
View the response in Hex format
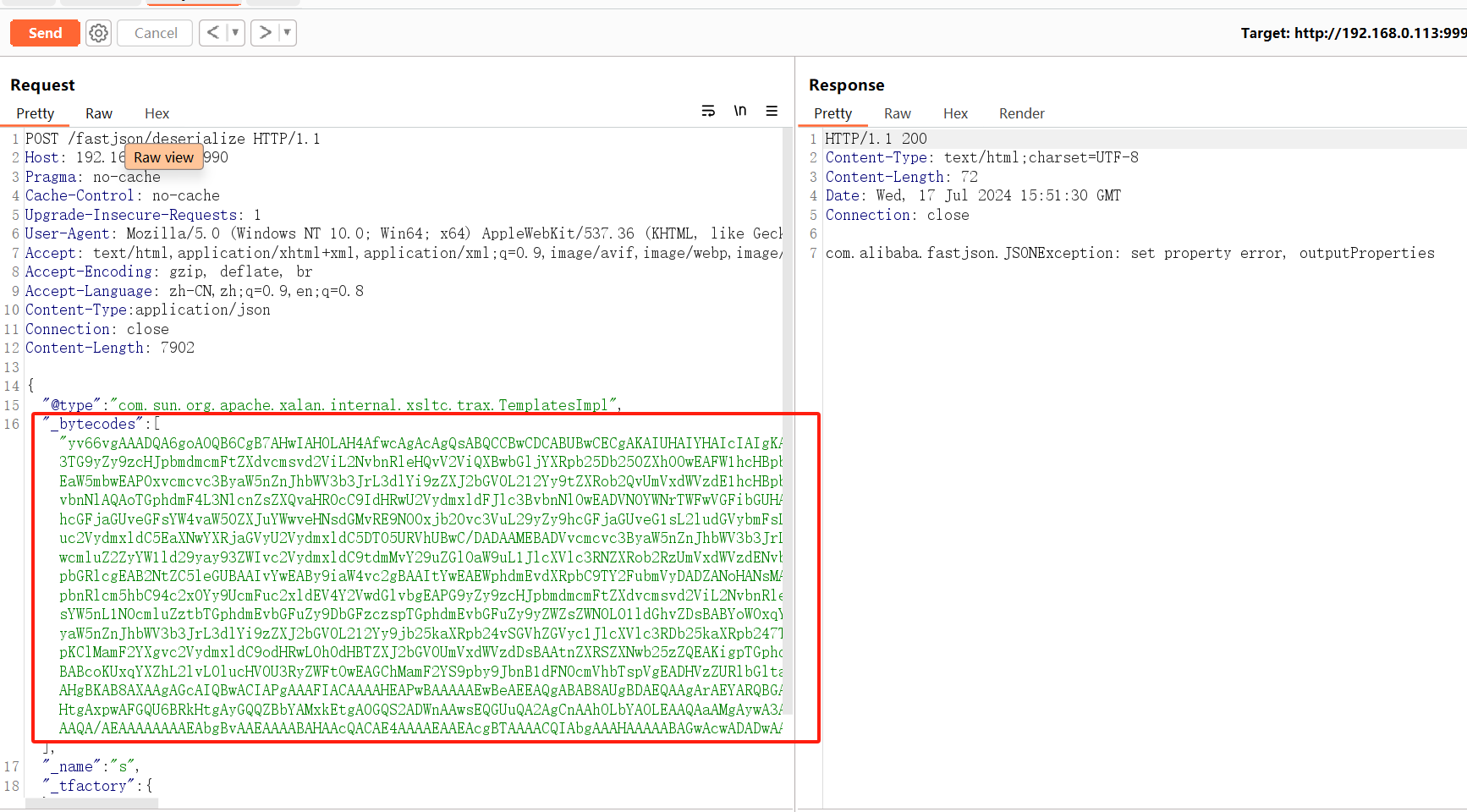pos(955,113)
